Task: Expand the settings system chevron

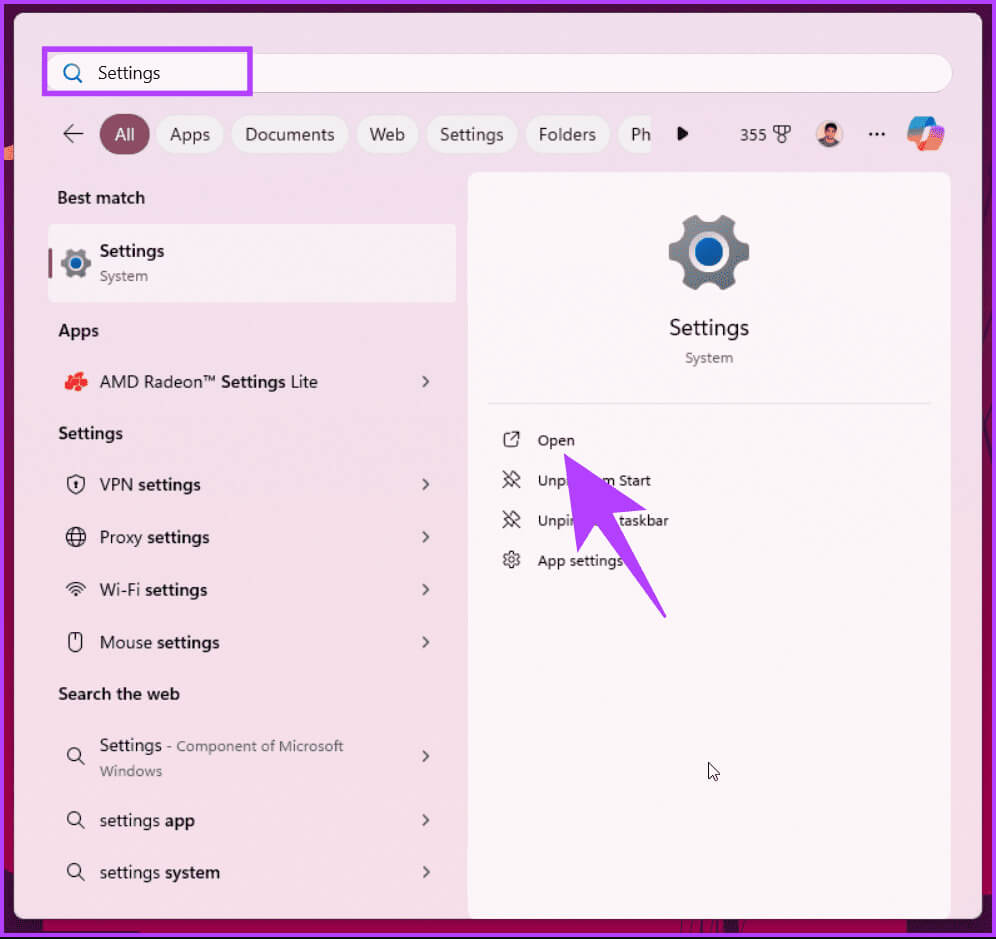Action: (x=426, y=873)
